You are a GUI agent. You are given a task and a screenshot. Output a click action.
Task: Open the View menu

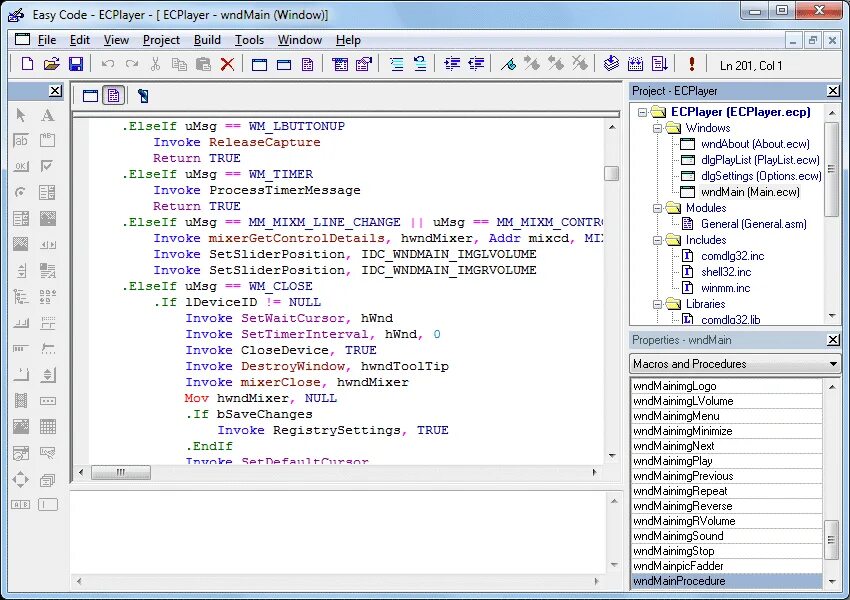point(116,40)
